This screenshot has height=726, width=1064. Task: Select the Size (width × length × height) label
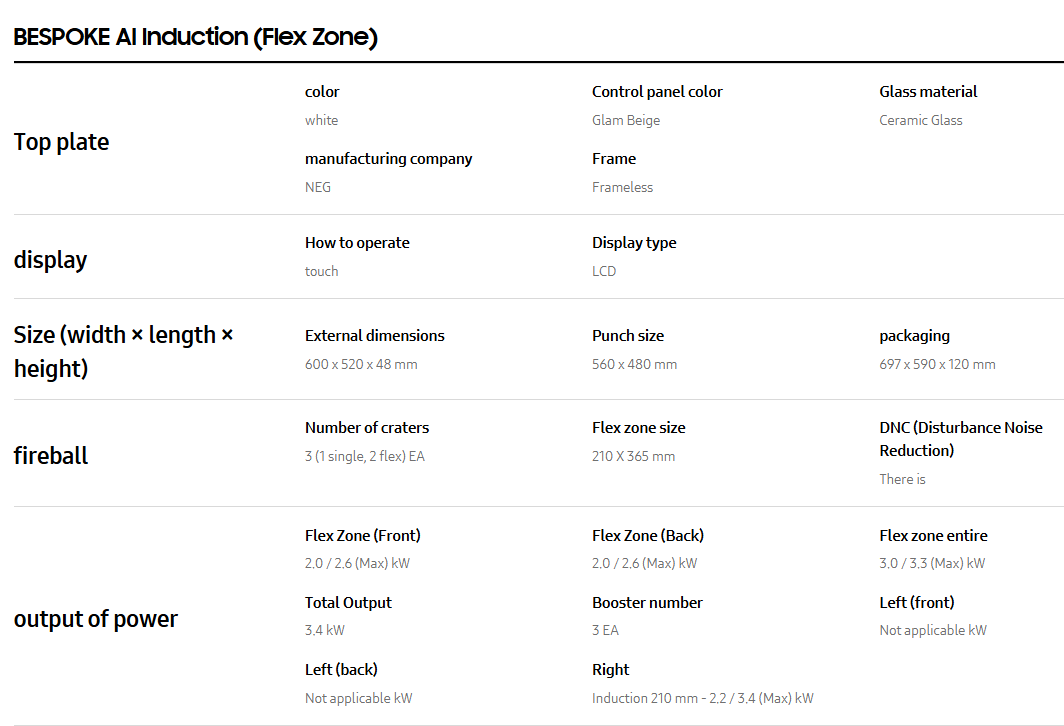pos(123,351)
